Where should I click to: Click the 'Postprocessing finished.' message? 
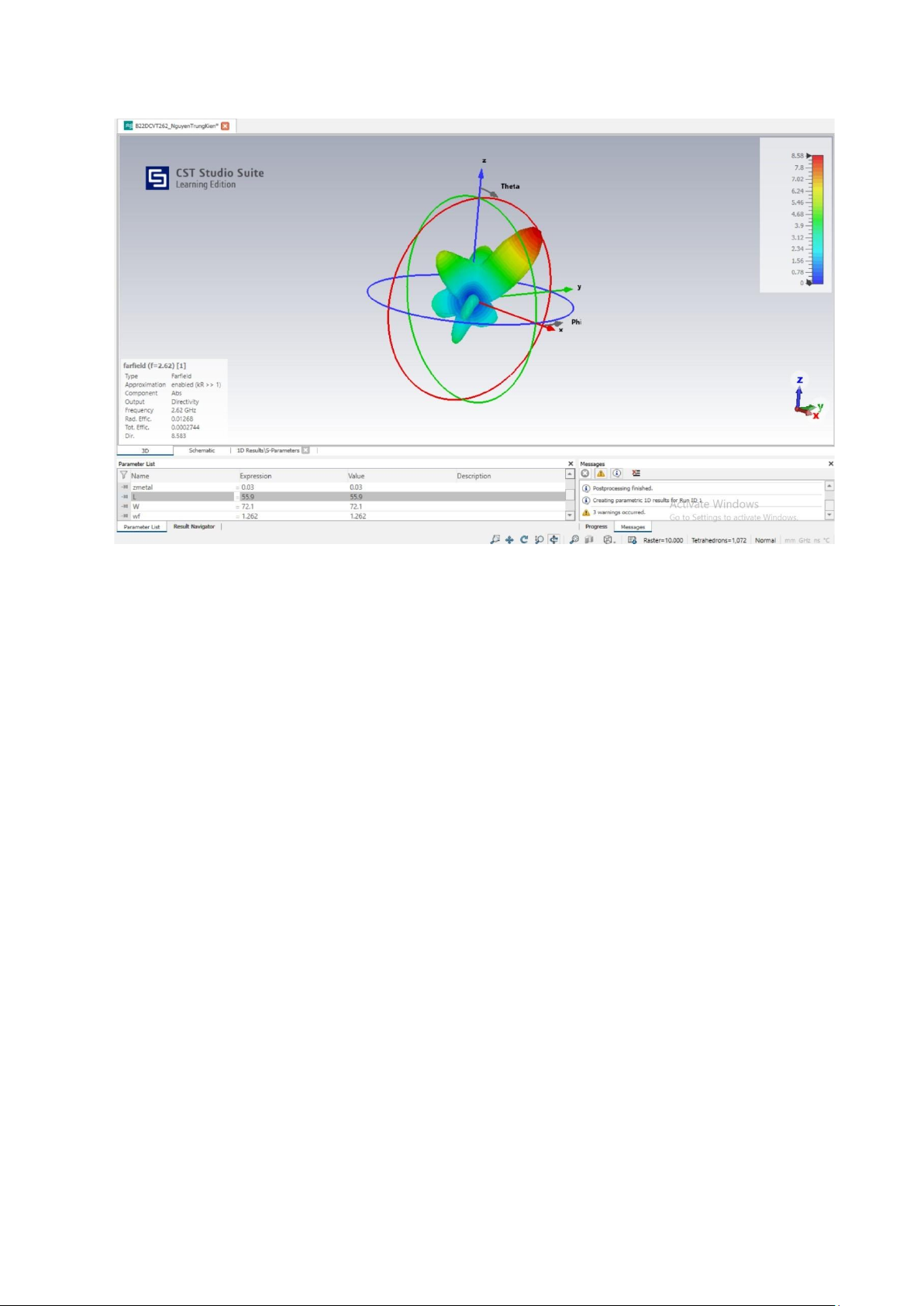(622, 488)
